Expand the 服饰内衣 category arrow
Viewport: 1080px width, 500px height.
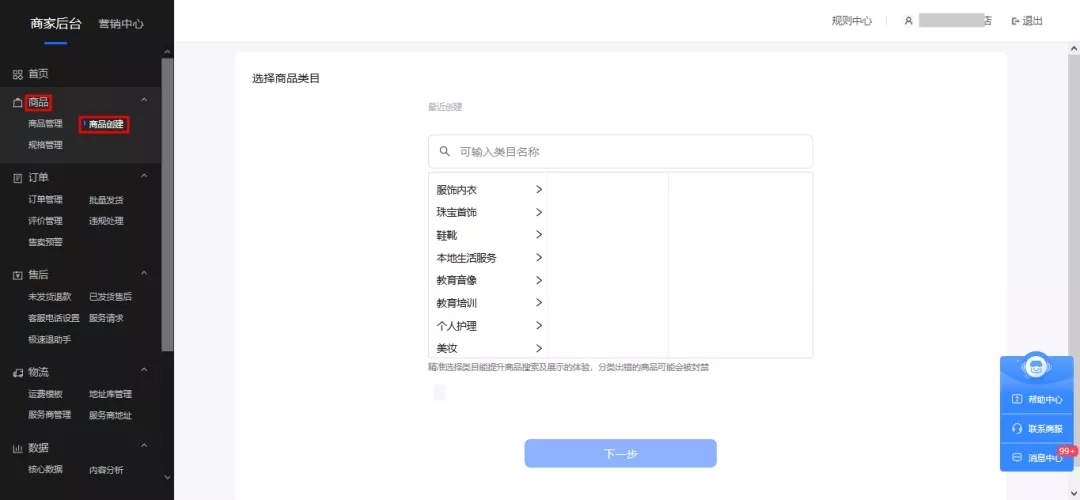pyautogui.click(x=539, y=189)
